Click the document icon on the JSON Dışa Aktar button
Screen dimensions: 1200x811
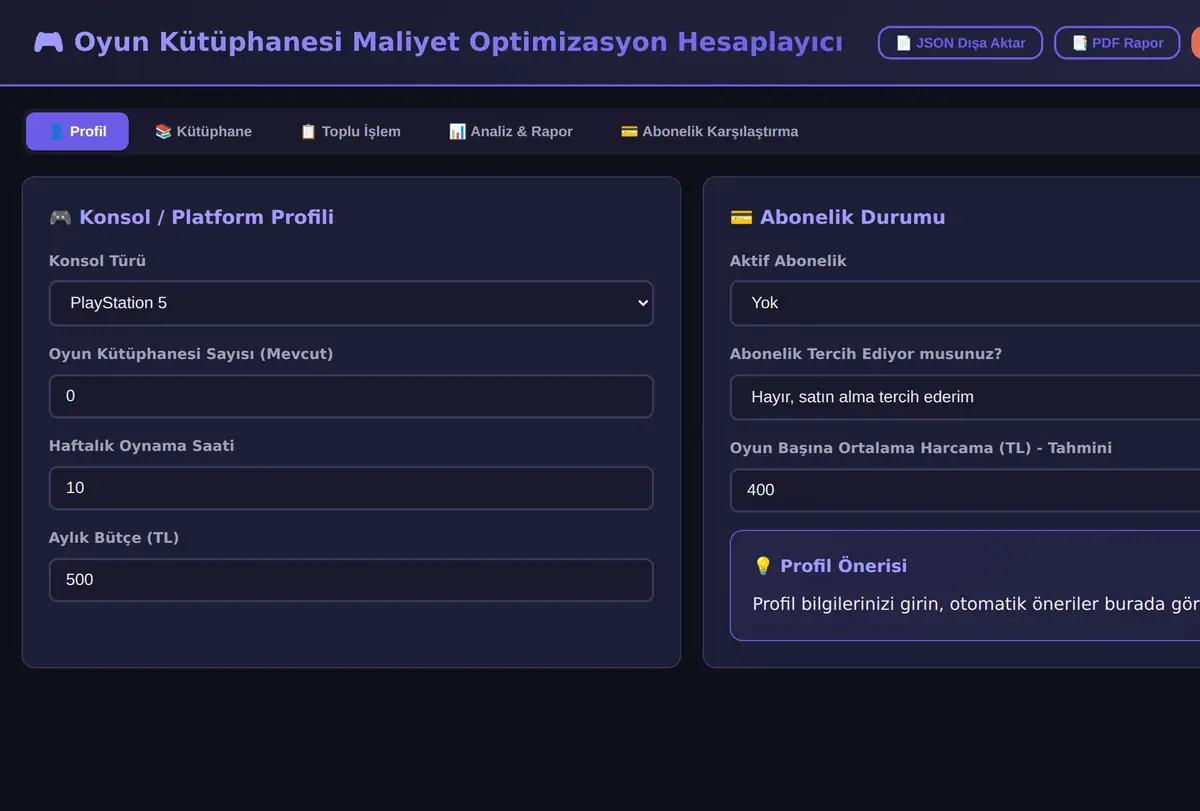click(903, 43)
